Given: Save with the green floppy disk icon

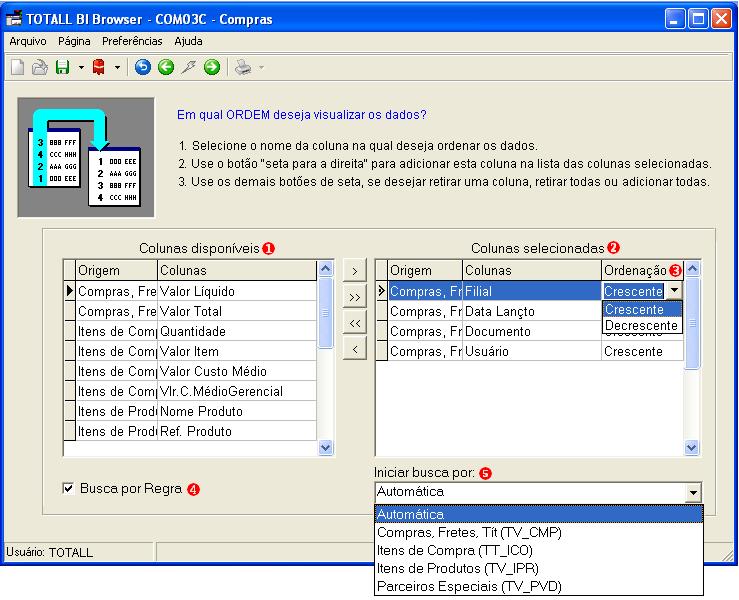Looking at the screenshot, I should [x=63, y=67].
